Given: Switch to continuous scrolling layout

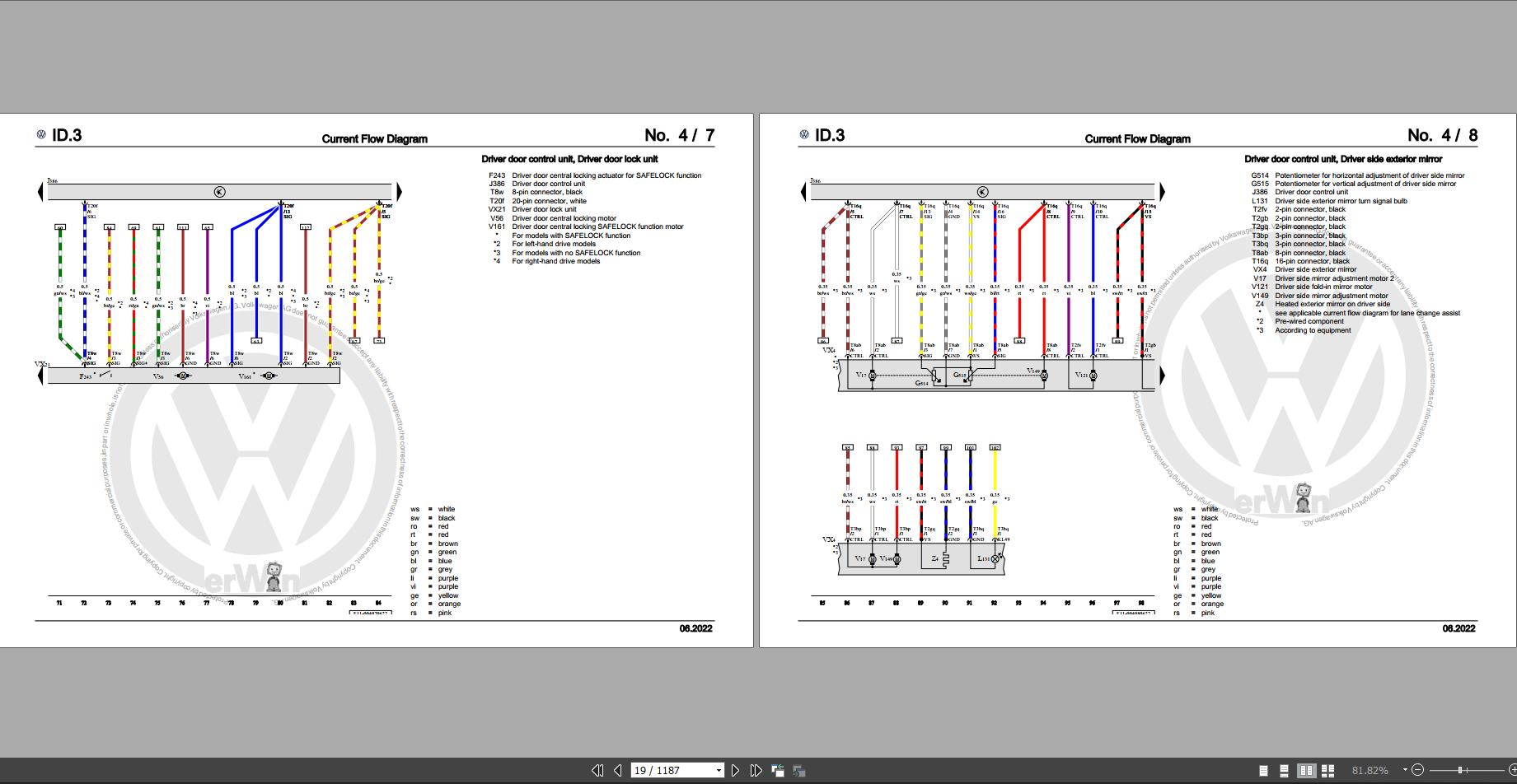Looking at the screenshot, I should click(1285, 771).
